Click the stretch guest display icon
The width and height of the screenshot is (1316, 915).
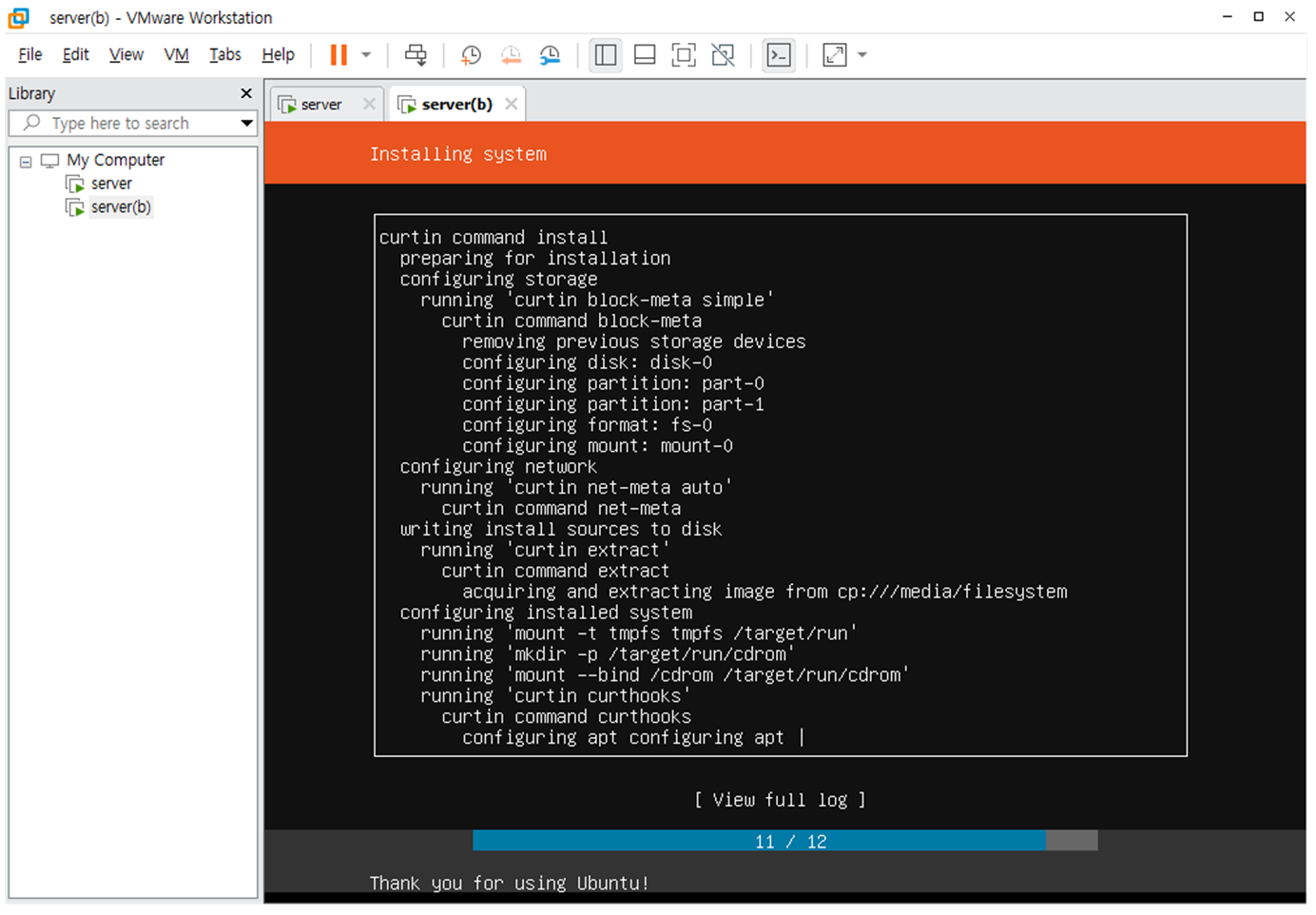(x=835, y=55)
